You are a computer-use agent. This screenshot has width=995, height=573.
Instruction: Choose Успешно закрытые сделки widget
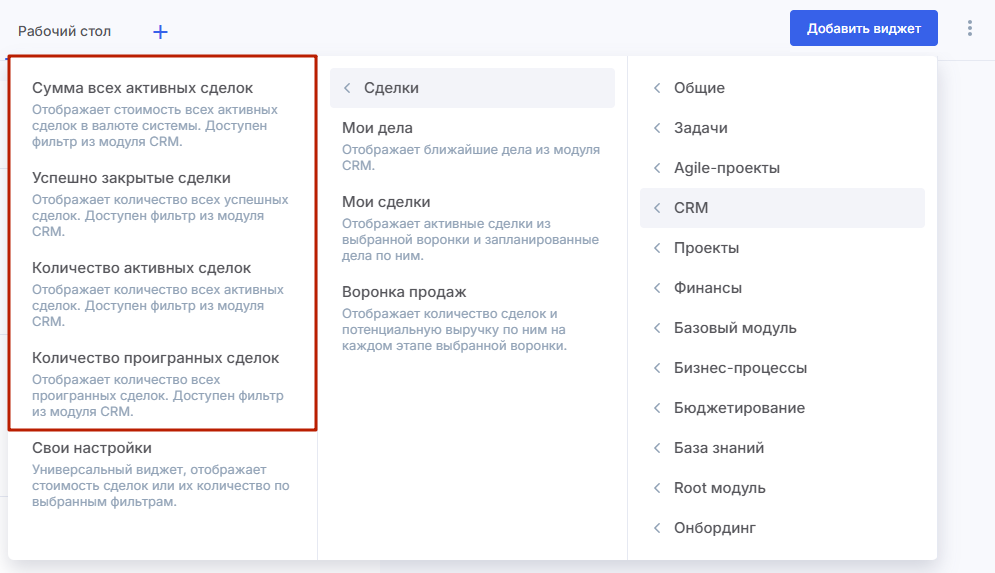pyautogui.click(x=131, y=178)
